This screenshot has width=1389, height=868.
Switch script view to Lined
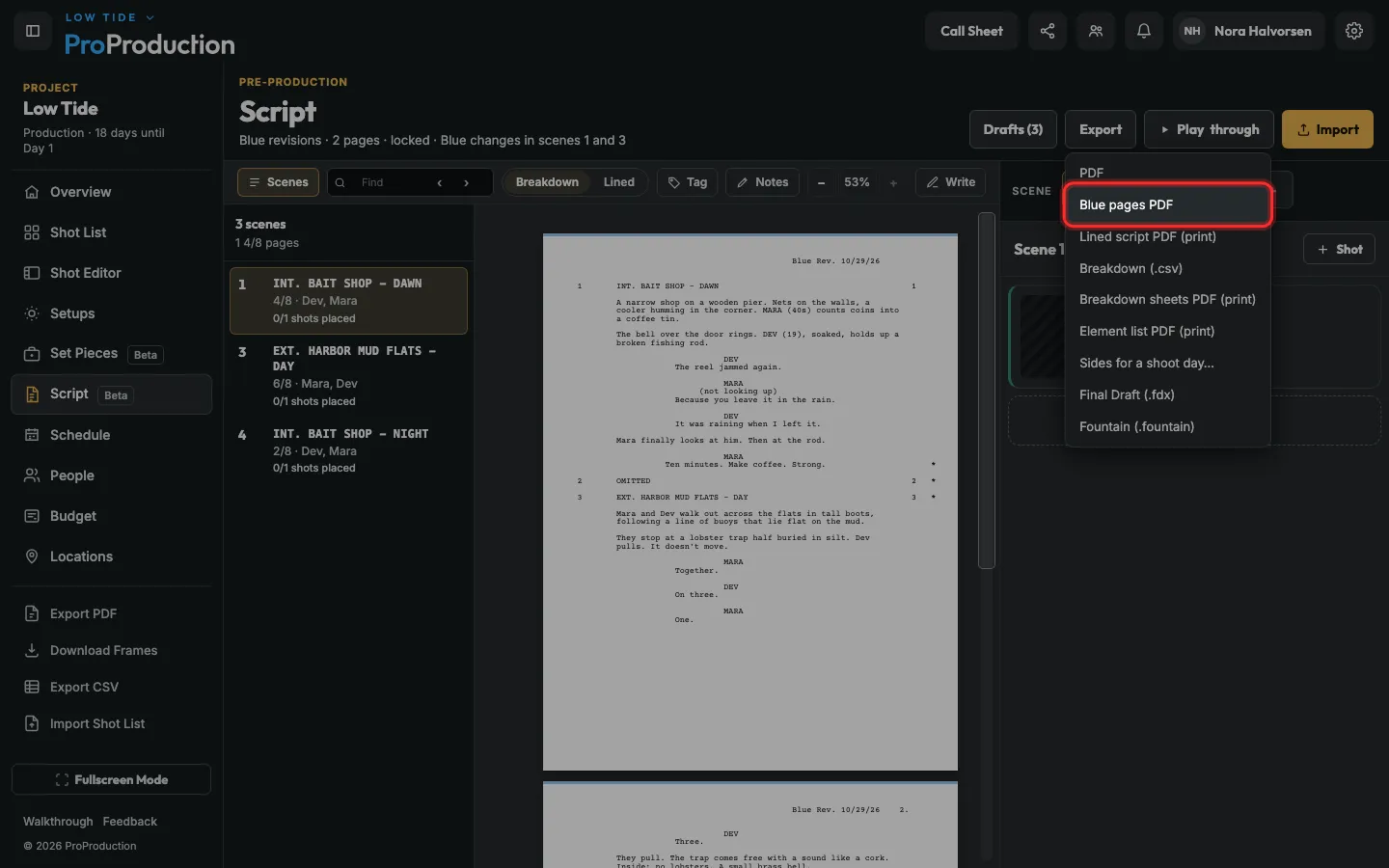(x=619, y=182)
